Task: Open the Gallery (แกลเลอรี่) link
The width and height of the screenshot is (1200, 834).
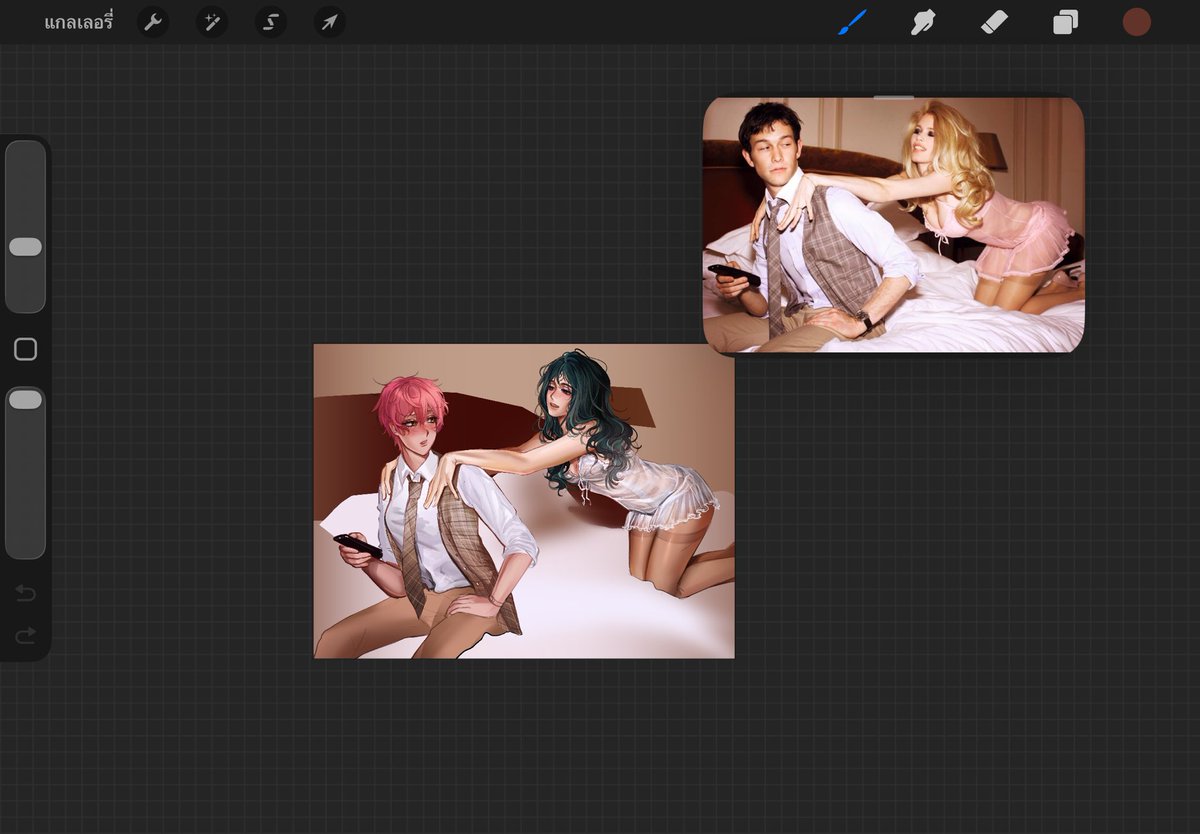Action: 79,22
